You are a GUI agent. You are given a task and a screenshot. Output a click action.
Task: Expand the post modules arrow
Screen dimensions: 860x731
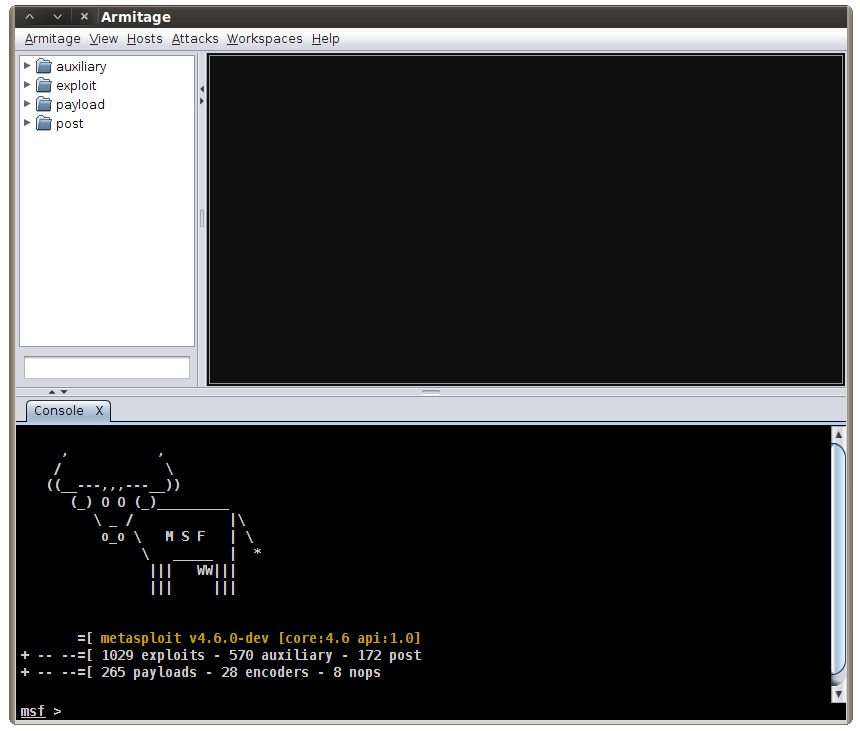28,123
